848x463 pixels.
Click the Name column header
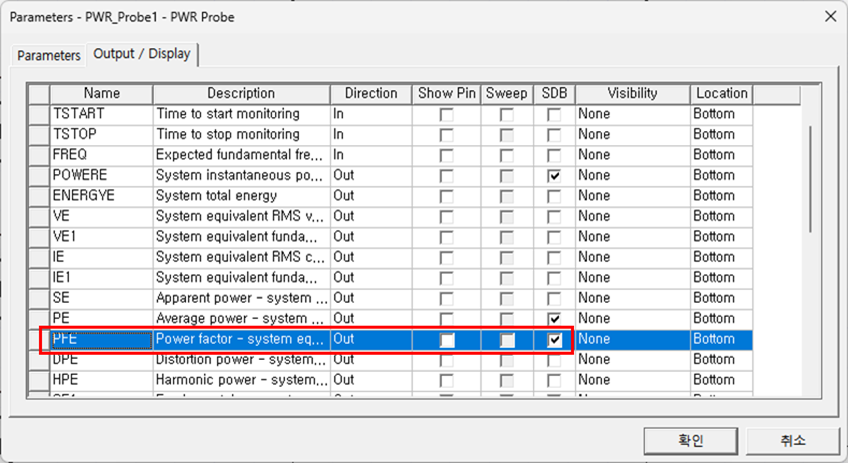[101, 93]
